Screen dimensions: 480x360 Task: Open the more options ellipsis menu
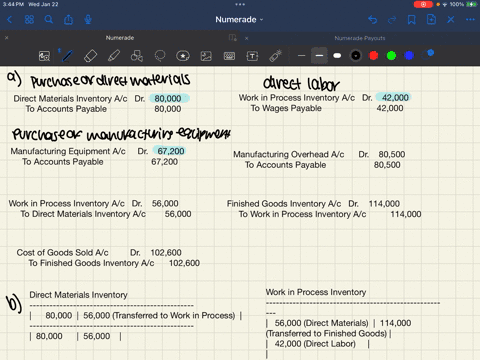click(470, 20)
